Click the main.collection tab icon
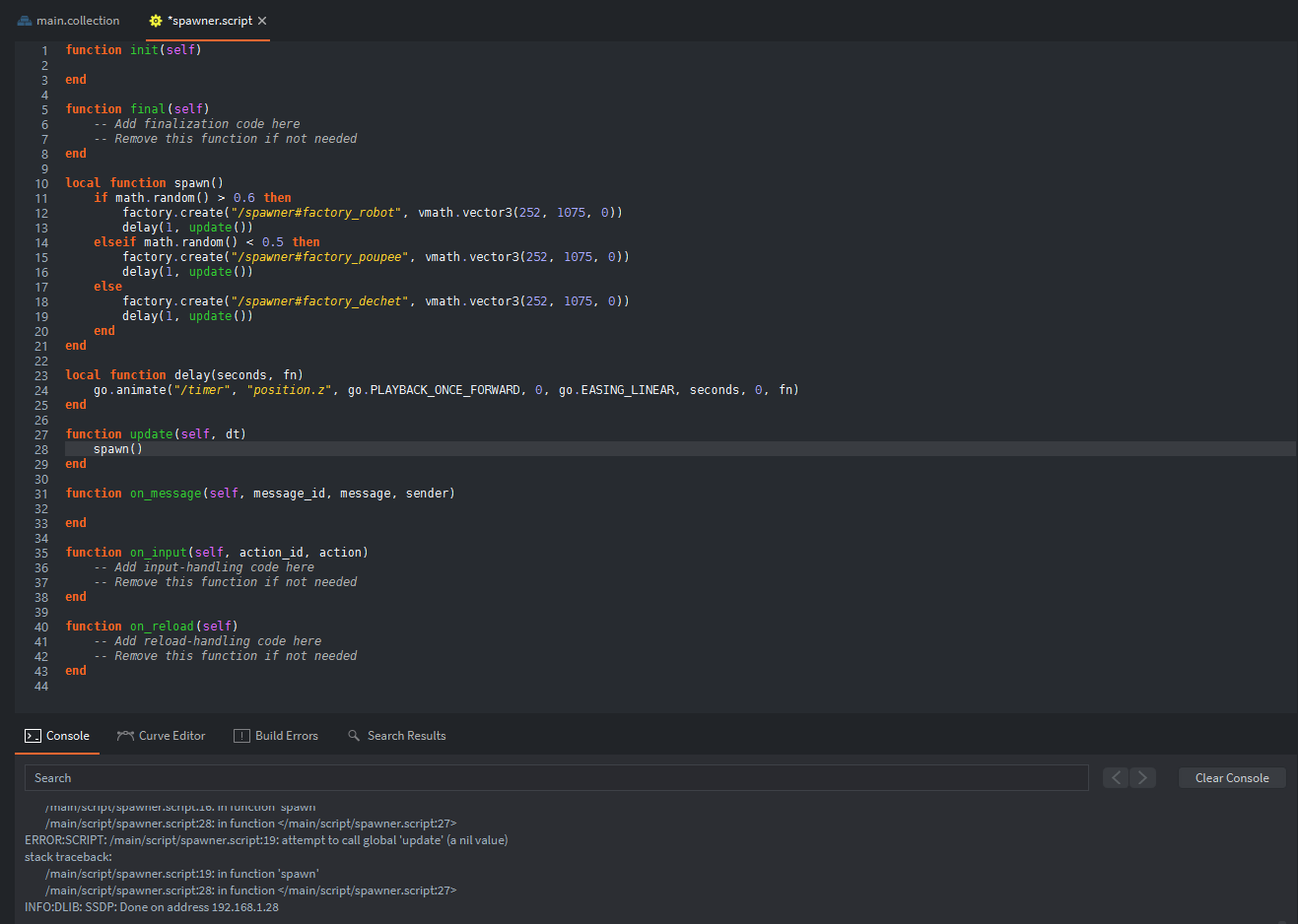This screenshot has width=1298, height=924. (25, 21)
